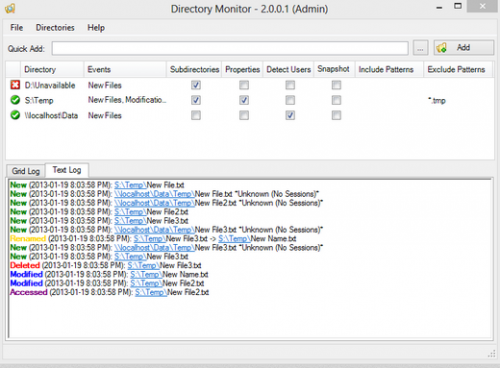Viewport: 500px width, 368px height.
Task: Click the Events column header
Action: (x=125, y=69)
